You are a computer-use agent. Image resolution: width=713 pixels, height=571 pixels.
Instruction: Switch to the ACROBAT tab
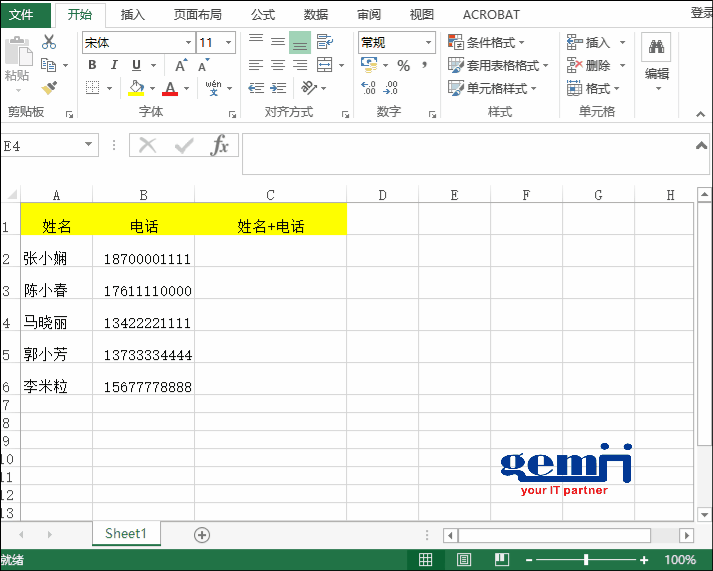(x=491, y=15)
